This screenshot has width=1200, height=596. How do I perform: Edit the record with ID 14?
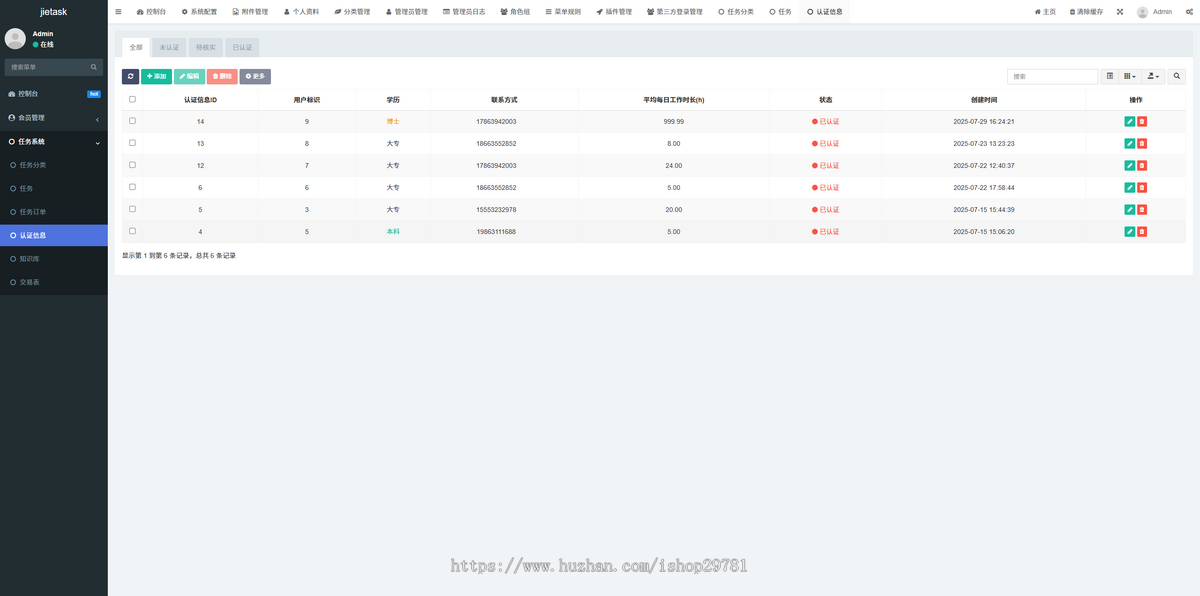click(1129, 121)
